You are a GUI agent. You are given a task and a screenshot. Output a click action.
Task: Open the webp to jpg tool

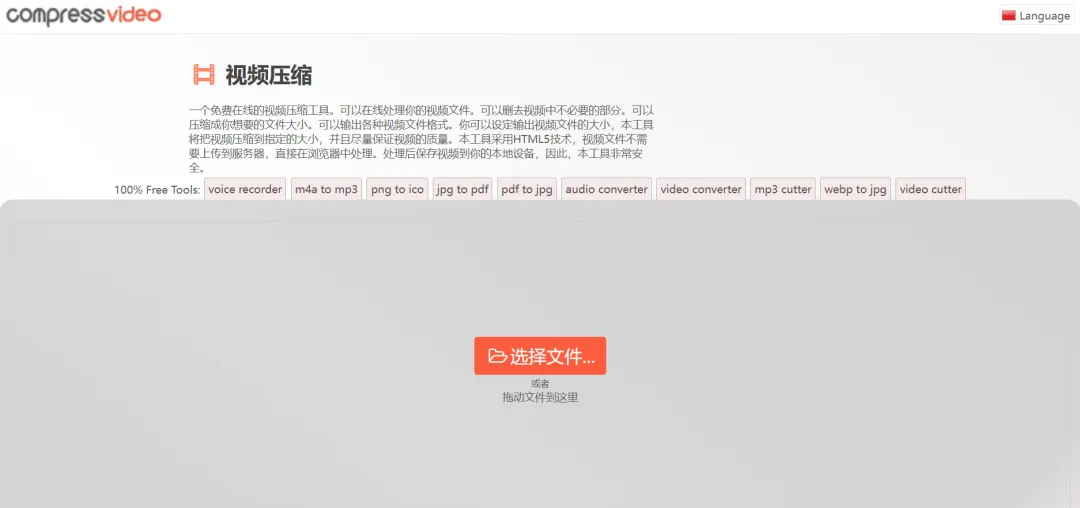(x=855, y=189)
